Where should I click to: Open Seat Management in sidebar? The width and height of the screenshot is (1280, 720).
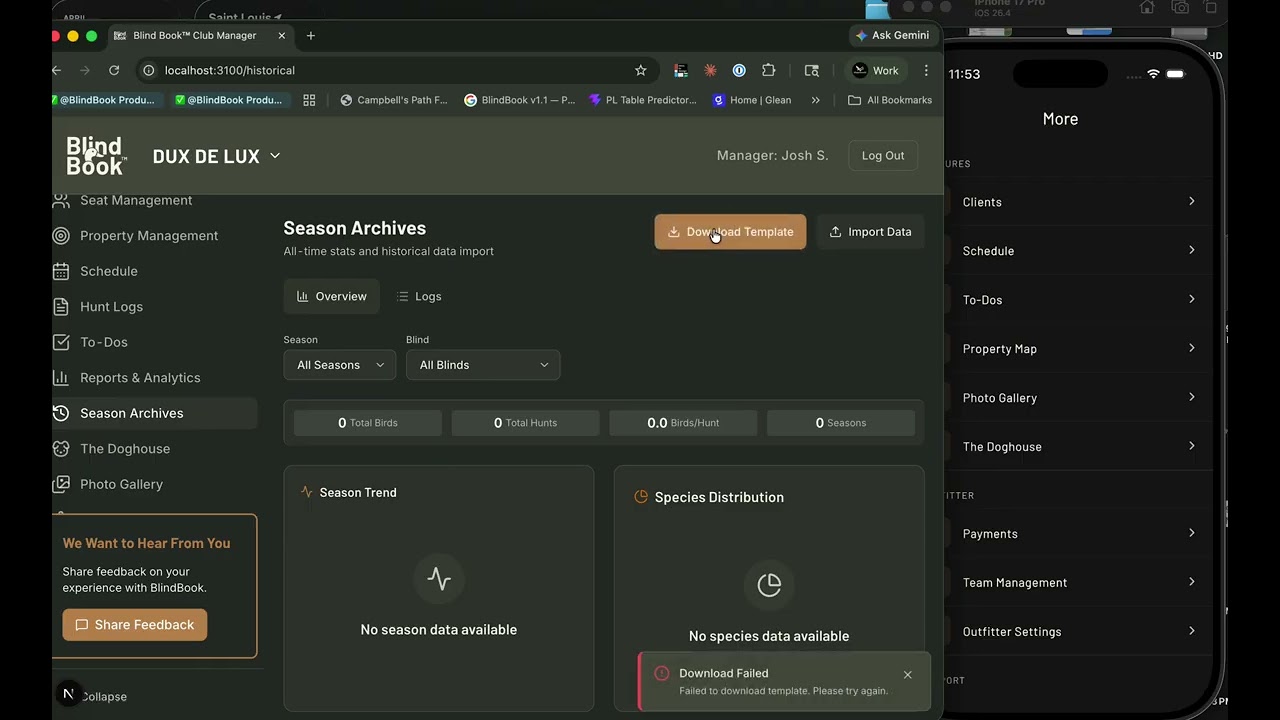155,200
